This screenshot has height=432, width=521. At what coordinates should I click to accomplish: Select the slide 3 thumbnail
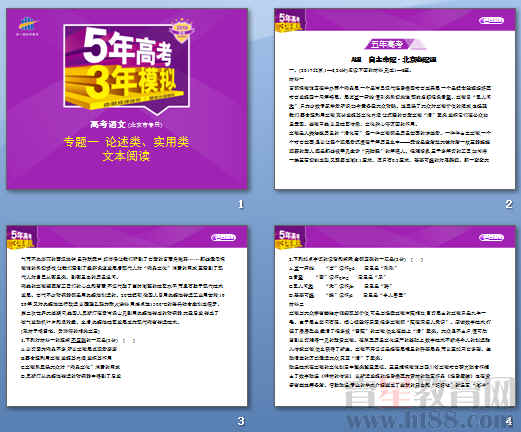(127, 316)
